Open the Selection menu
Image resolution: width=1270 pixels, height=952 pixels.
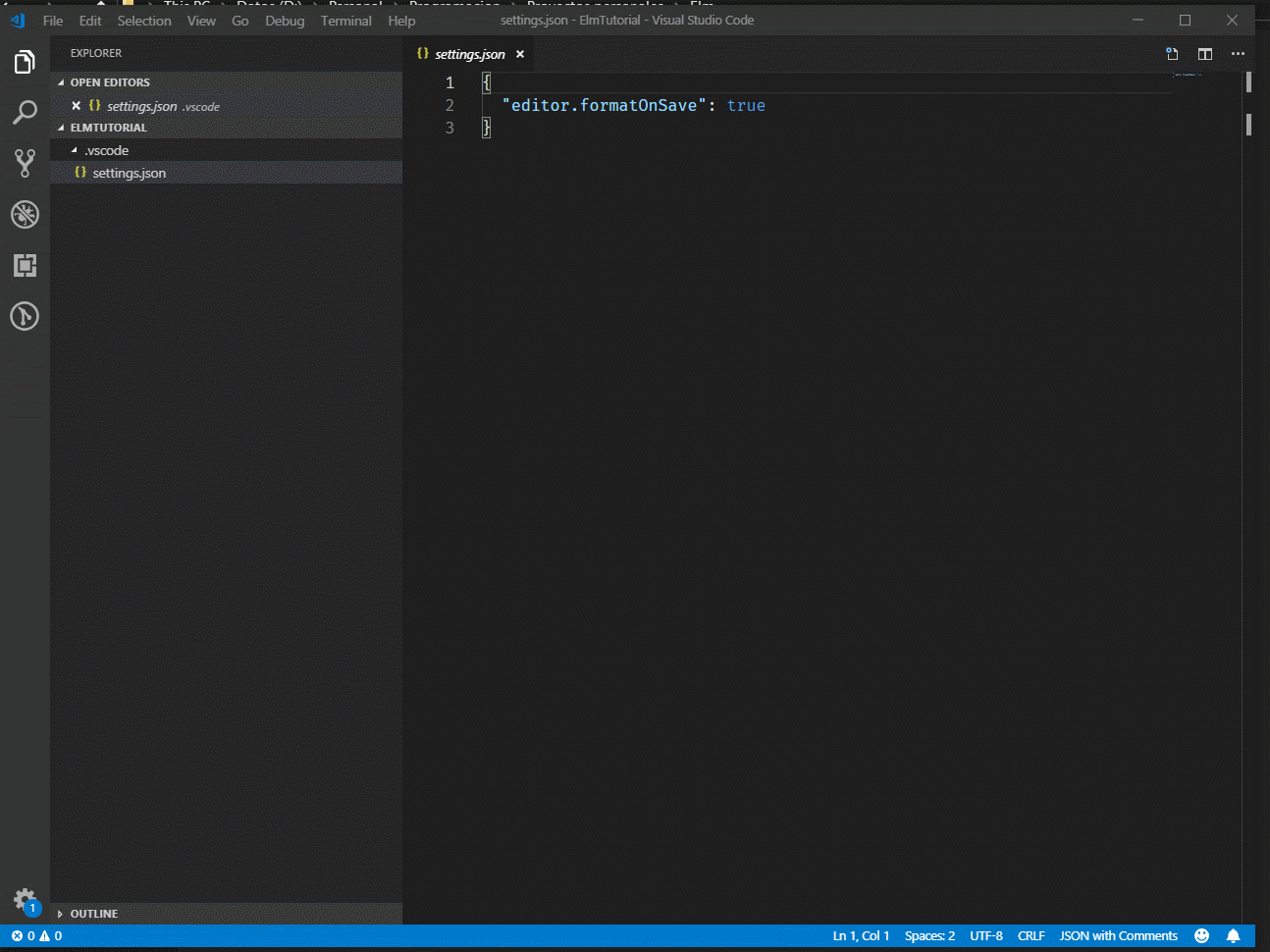(144, 21)
